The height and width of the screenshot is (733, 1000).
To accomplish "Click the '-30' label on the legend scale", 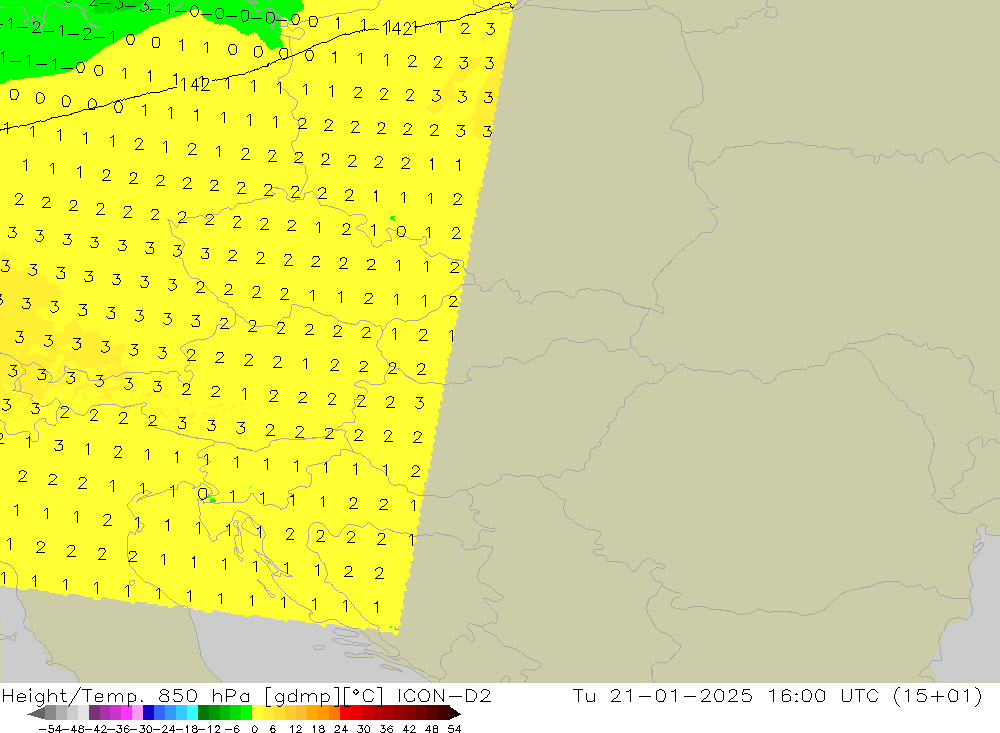I will 142,729.
